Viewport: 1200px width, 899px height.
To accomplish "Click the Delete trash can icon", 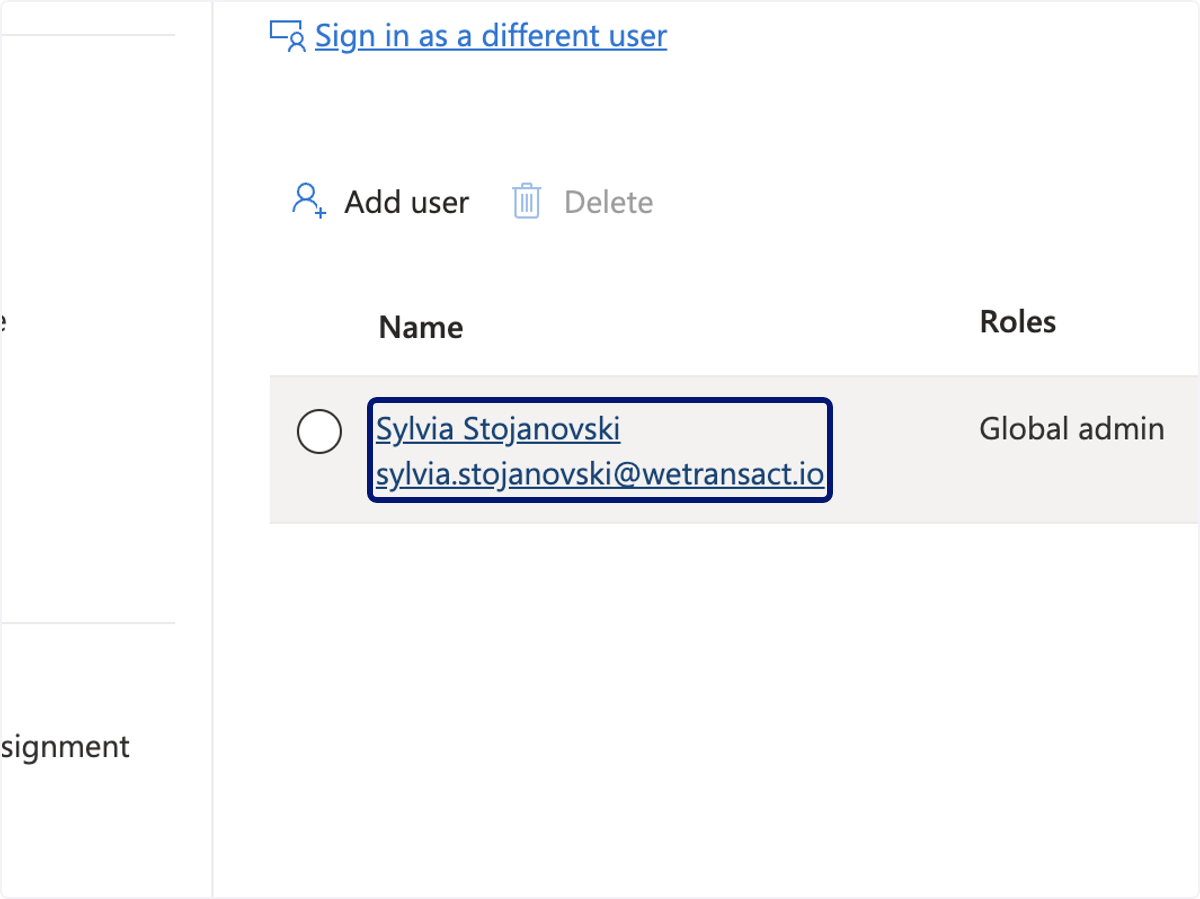I will coord(526,202).
